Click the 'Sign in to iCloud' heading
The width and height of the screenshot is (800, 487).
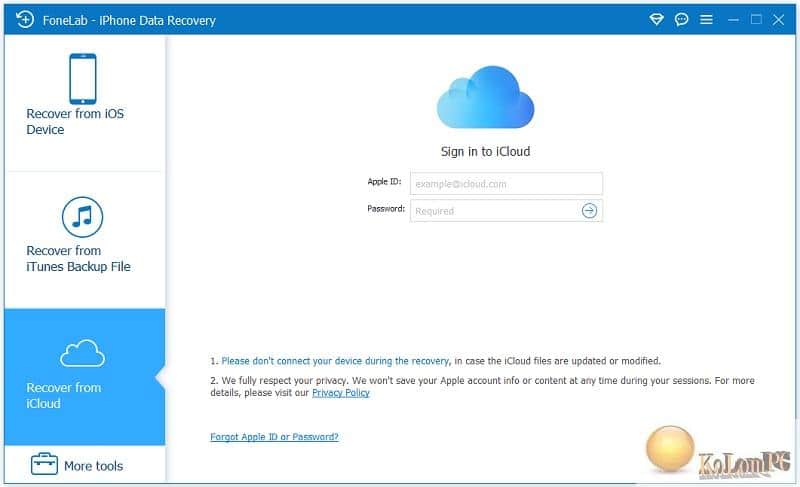point(485,151)
